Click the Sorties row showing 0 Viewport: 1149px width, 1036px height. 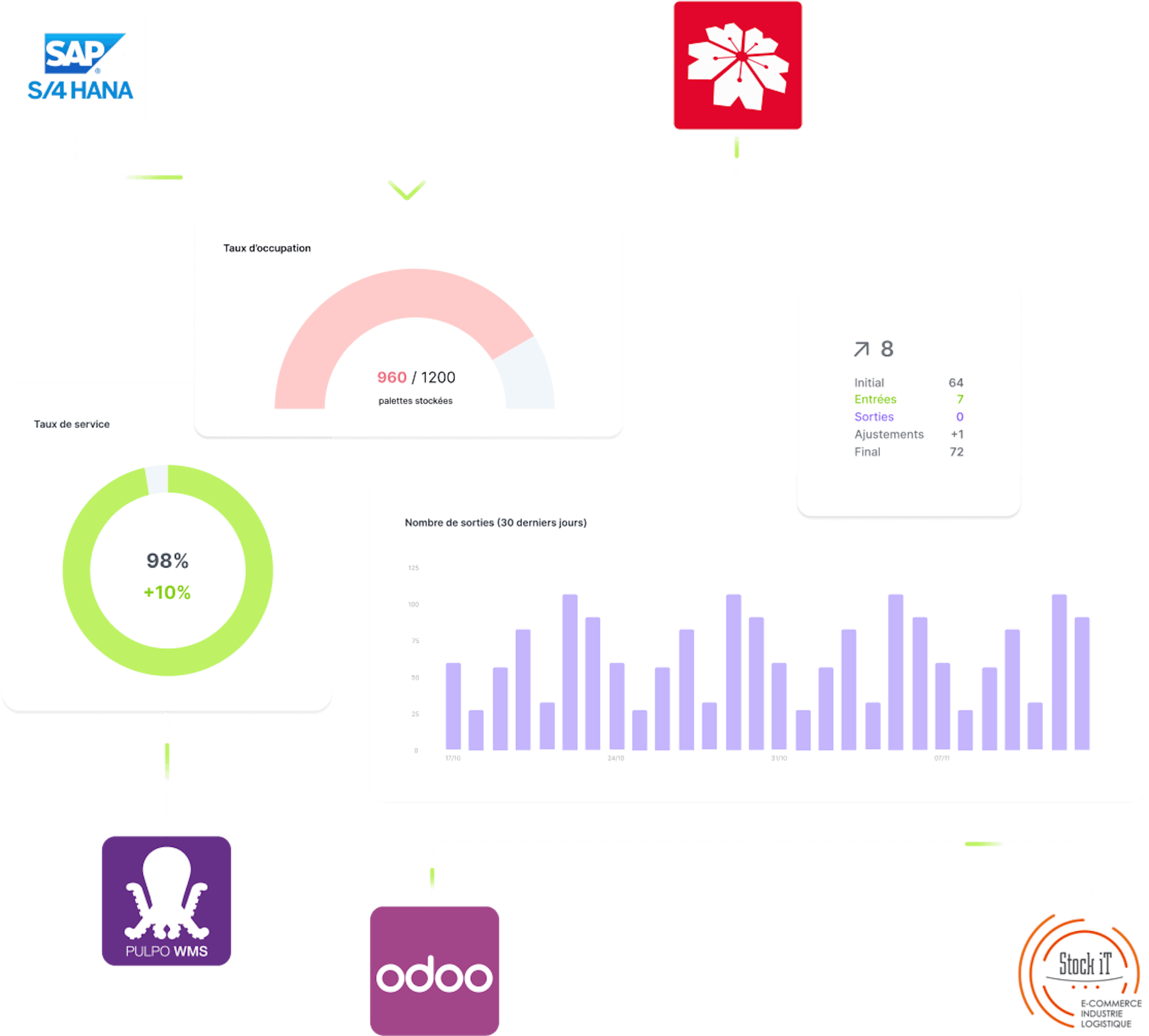pyautogui.click(x=909, y=416)
